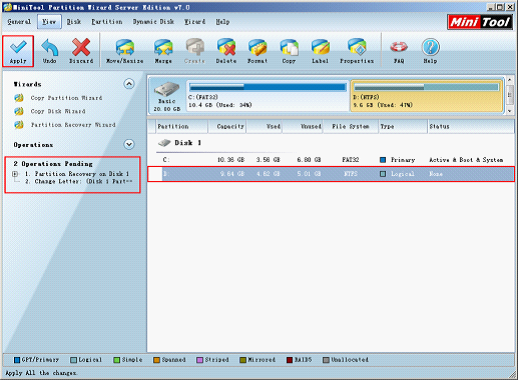Click Active & Boot & System status
Screen dimensions: 518x380
tap(466, 160)
